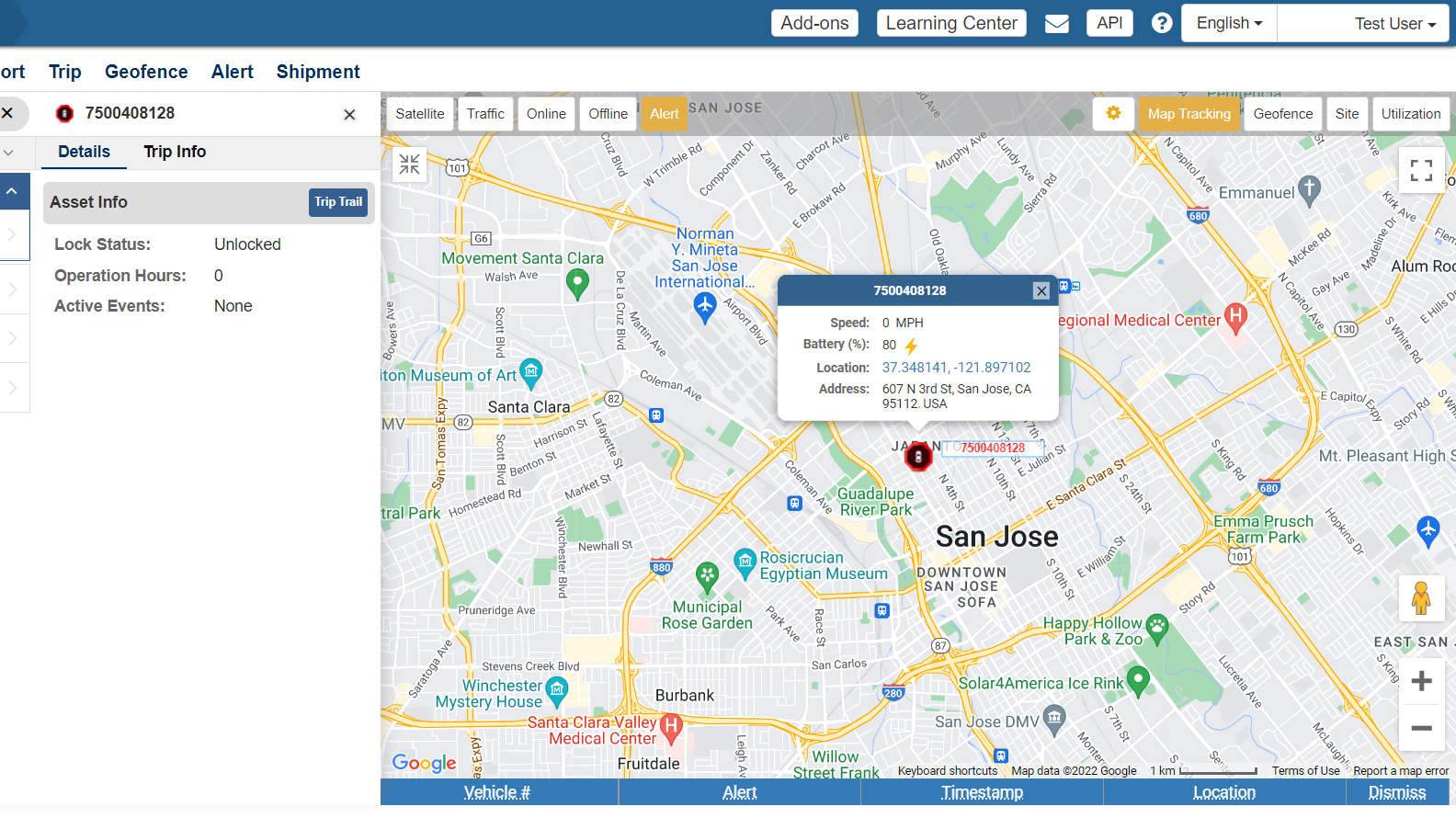Open the English language dropdown

1229,23
